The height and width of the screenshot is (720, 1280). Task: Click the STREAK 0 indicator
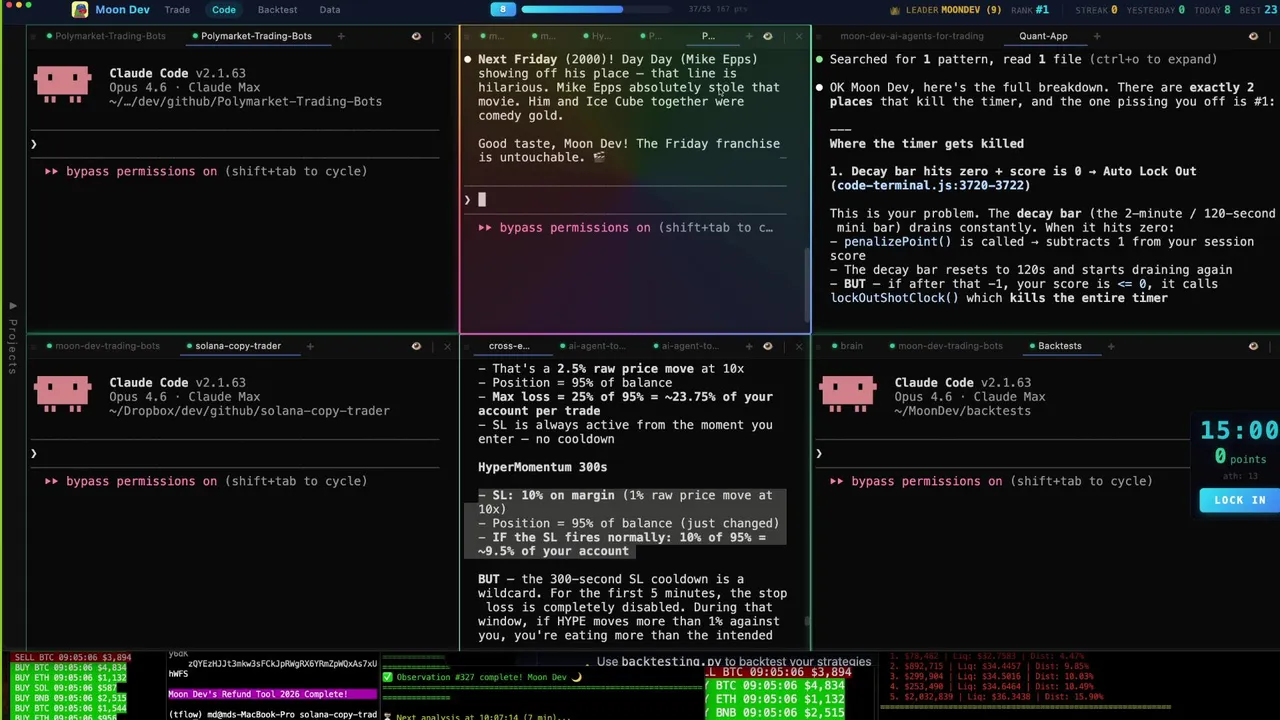pyautogui.click(x=1096, y=10)
